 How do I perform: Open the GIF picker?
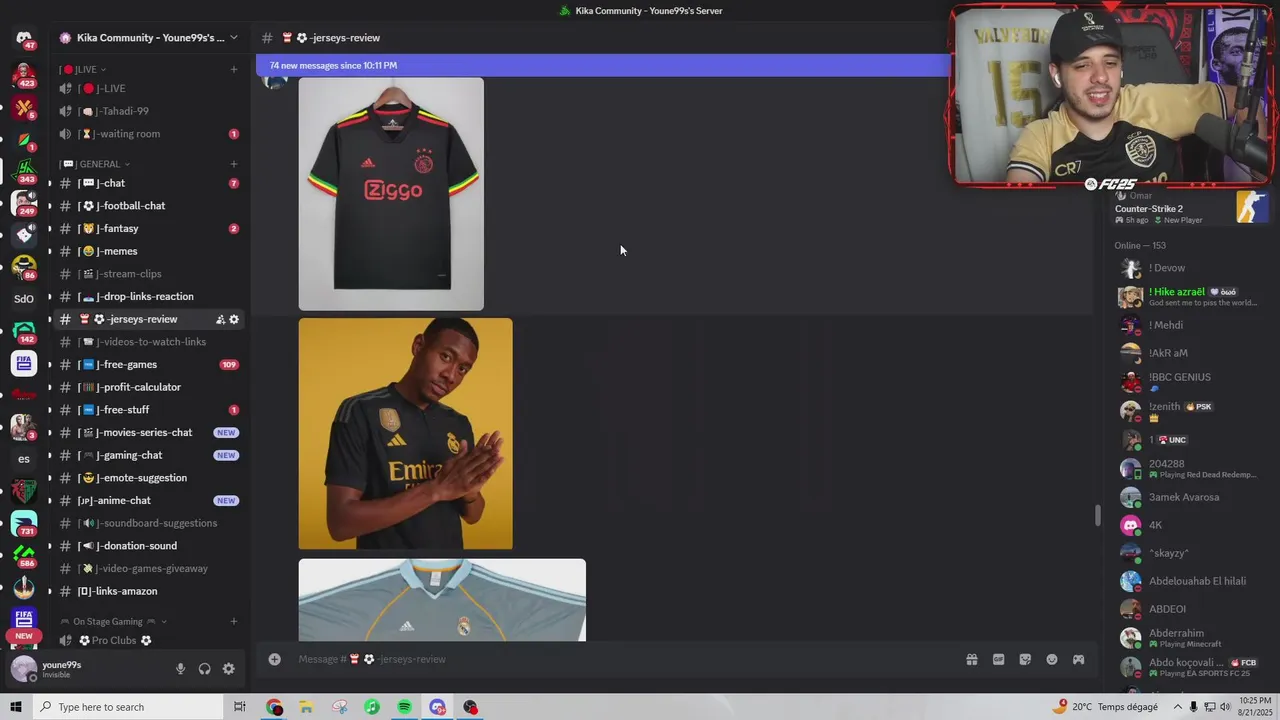(998, 659)
